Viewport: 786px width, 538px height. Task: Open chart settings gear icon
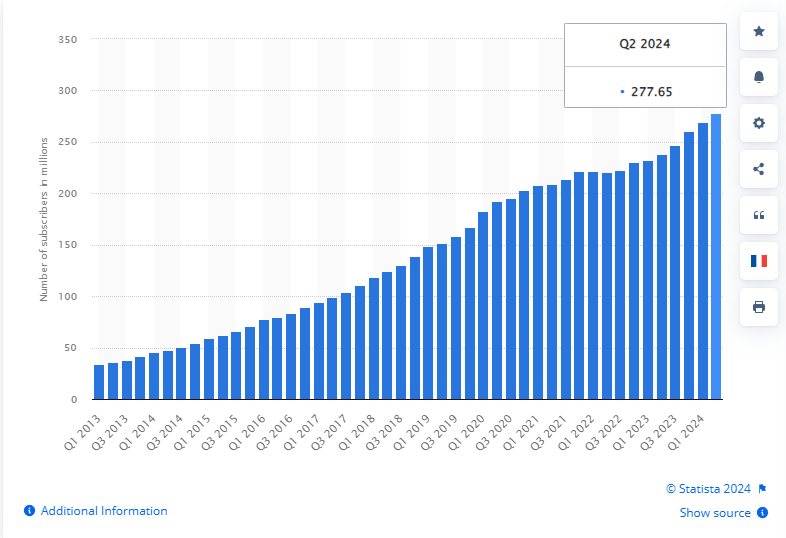click(758, 123)
